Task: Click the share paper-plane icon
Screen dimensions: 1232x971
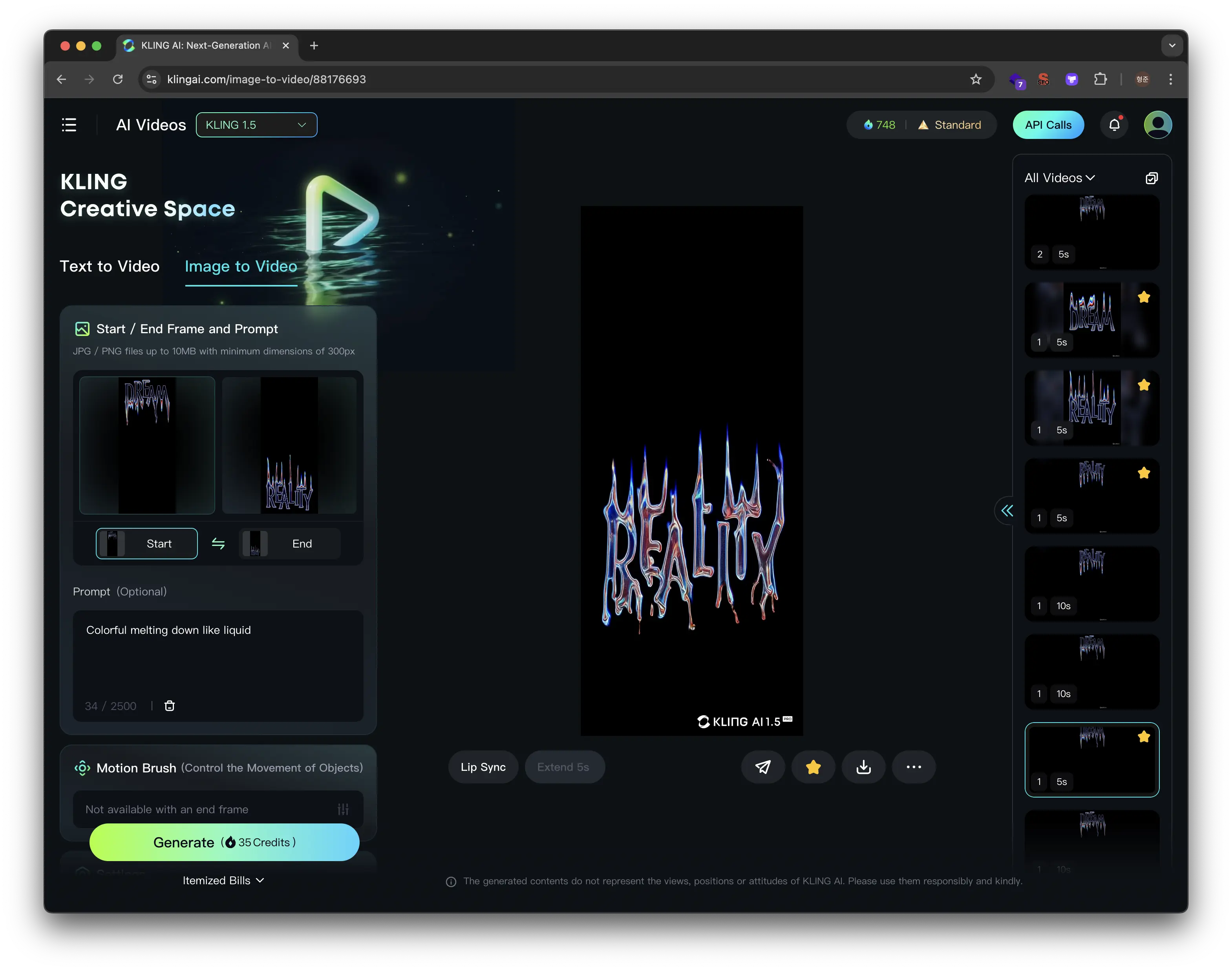Action: 762,767
